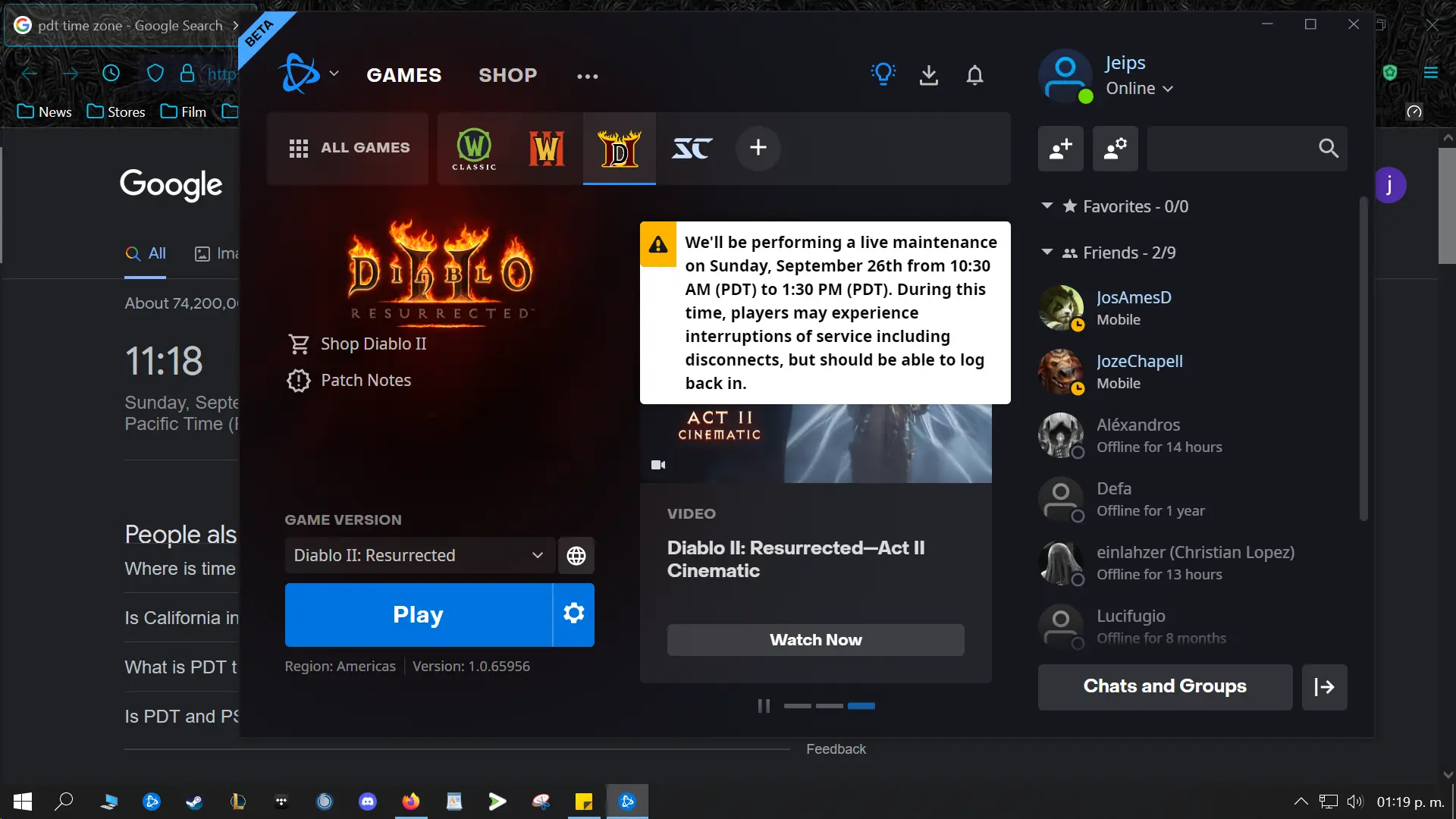The width and height of the screenshot is (1456, 819).
Task: Open the Act II Cinematic thumbnail
Action: click(815, 444)
